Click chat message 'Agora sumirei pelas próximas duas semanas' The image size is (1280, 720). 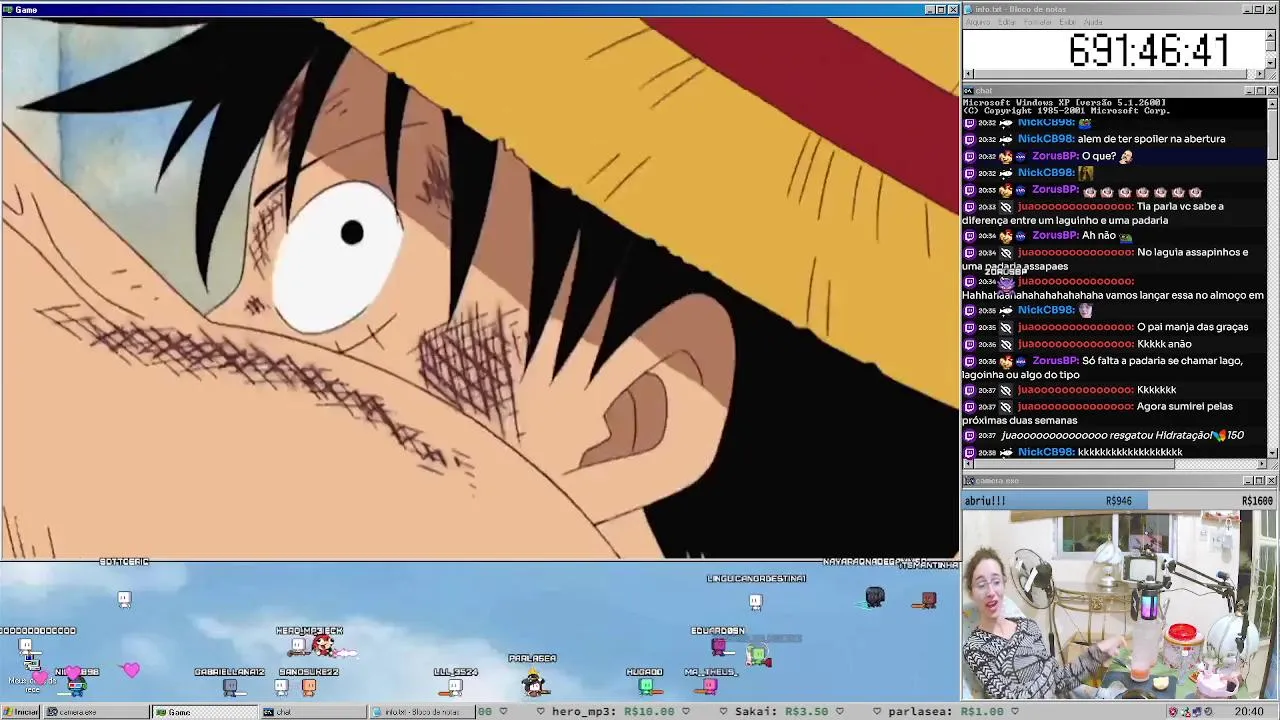point(1097,413)
